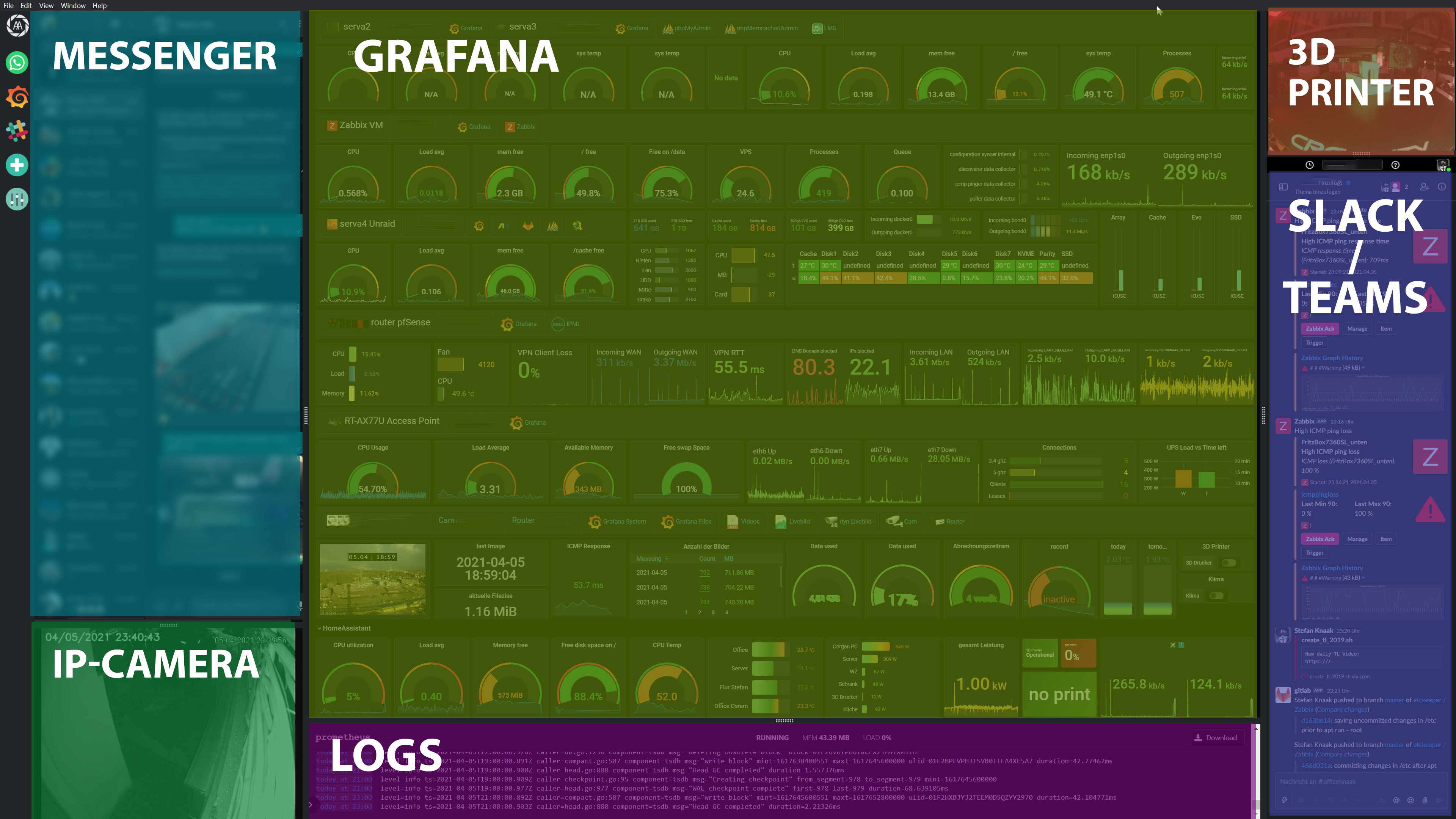Click the green plus add-service icon
1456x819 pixels.
[17, 165]
